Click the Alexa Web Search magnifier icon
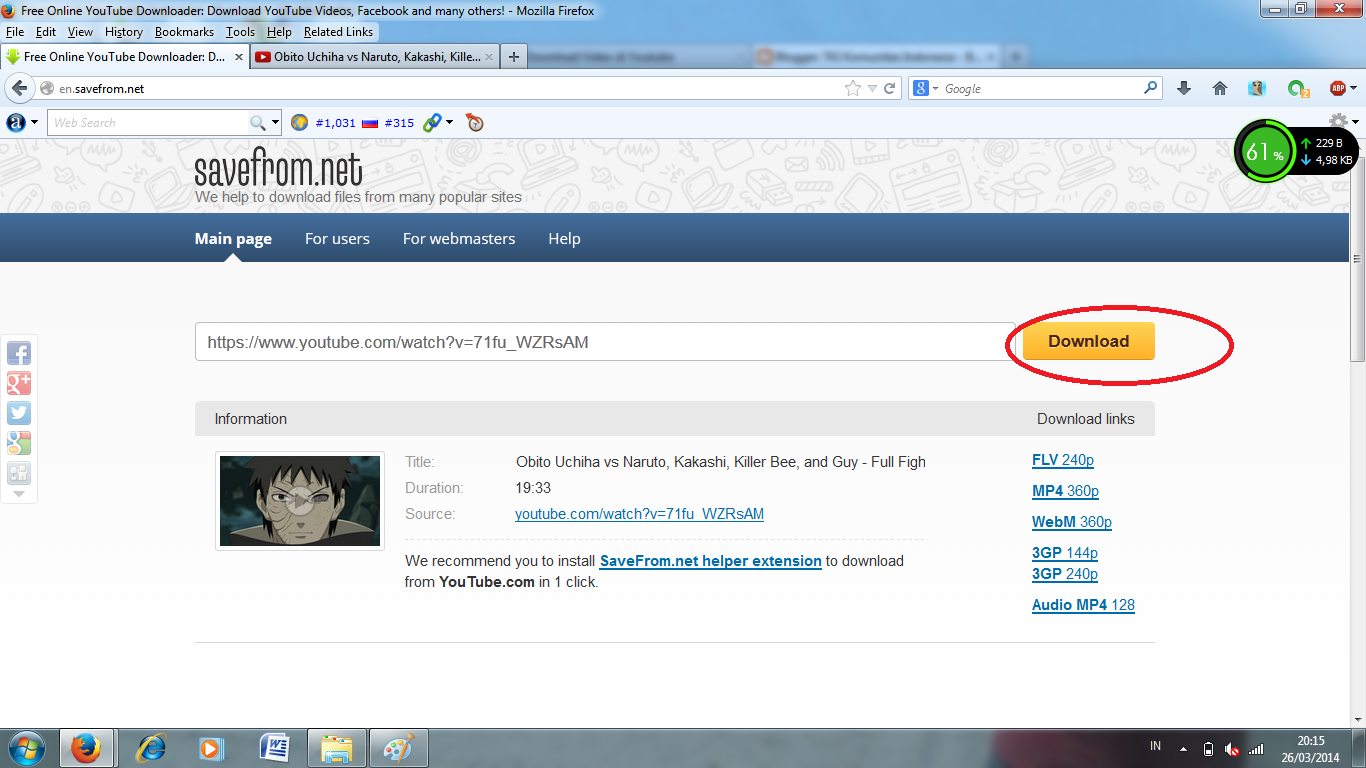Screen dimensions: 1366x768 [258, 123]
